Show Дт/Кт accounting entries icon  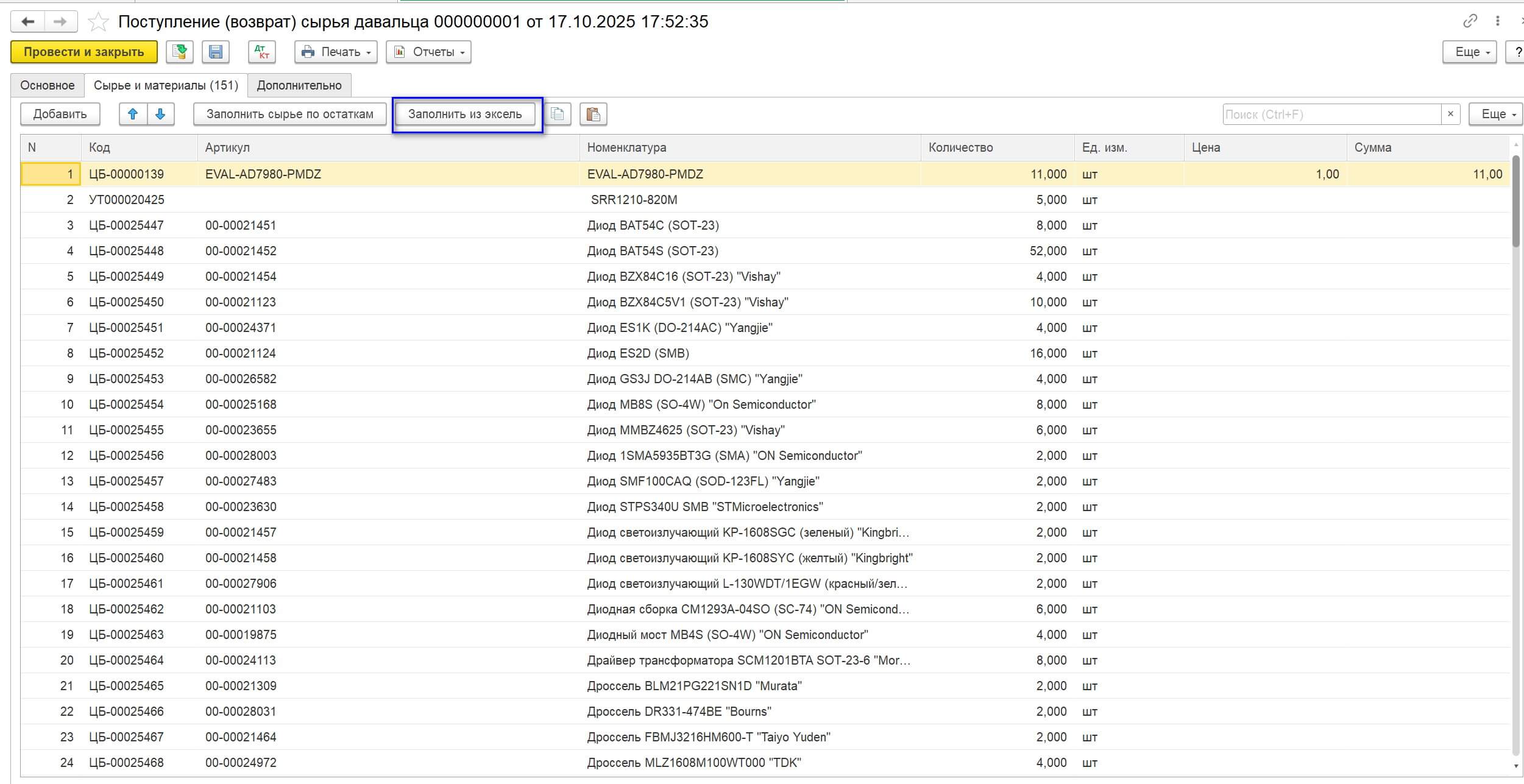pos(262,52)
